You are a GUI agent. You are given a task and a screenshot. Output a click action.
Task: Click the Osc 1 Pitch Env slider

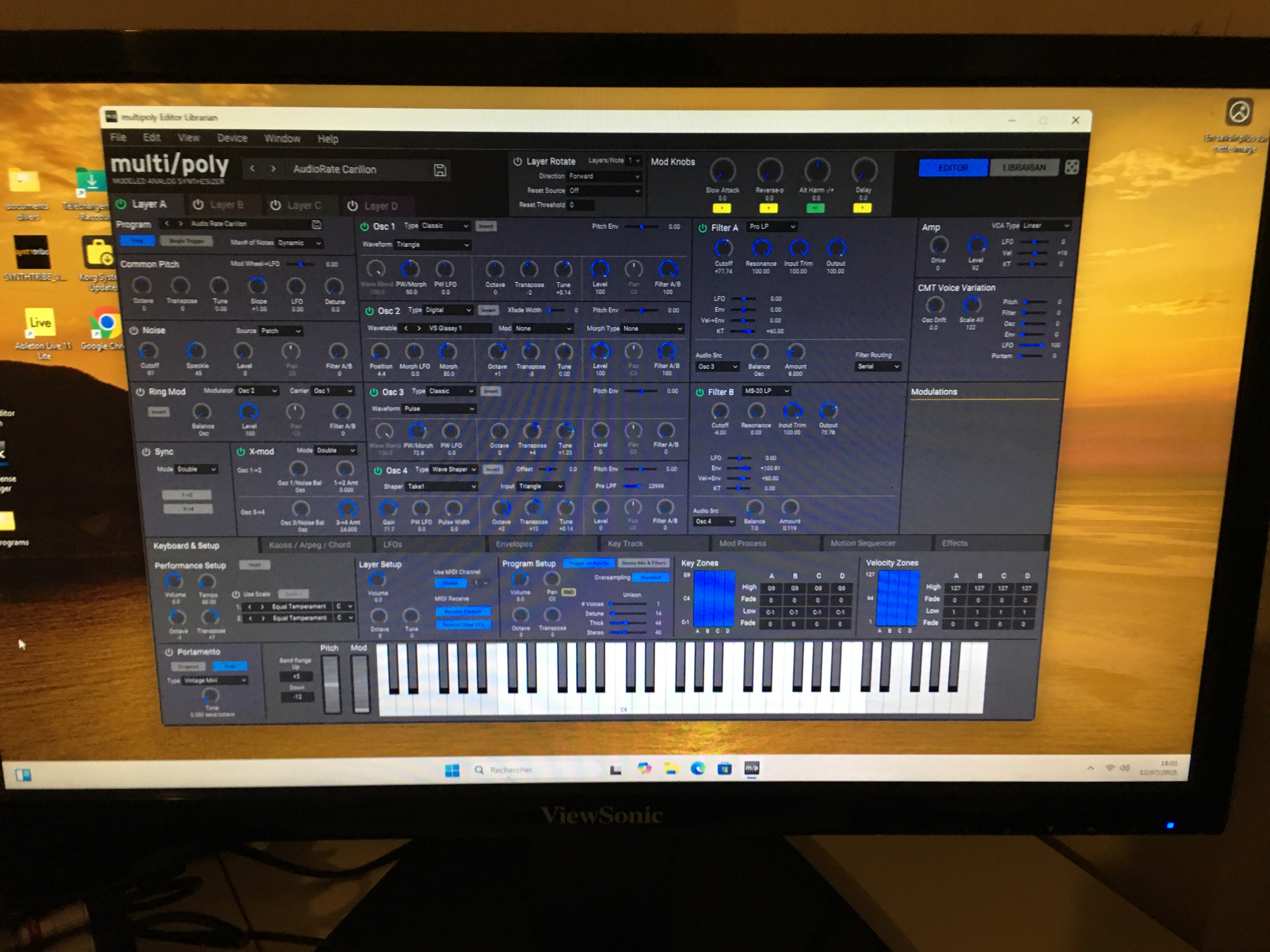point(641,227)
